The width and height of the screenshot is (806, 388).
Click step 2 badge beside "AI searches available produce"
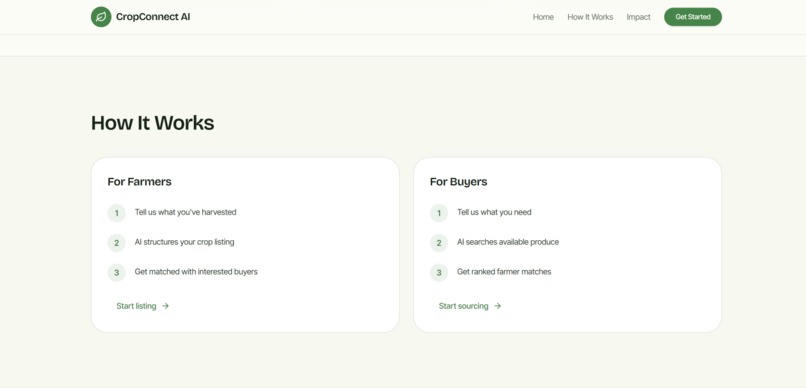439,243
